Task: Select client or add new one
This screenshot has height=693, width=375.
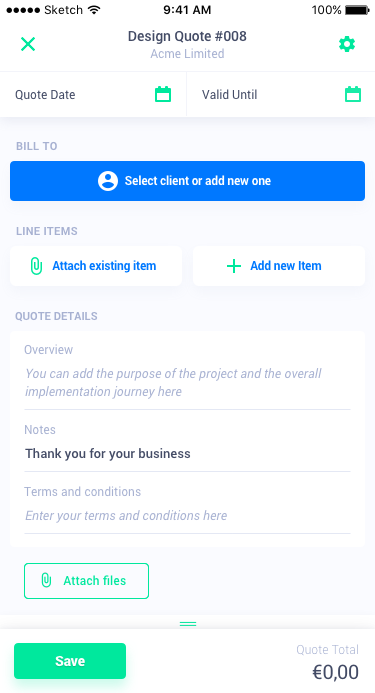Action: (x=188, y=181)
